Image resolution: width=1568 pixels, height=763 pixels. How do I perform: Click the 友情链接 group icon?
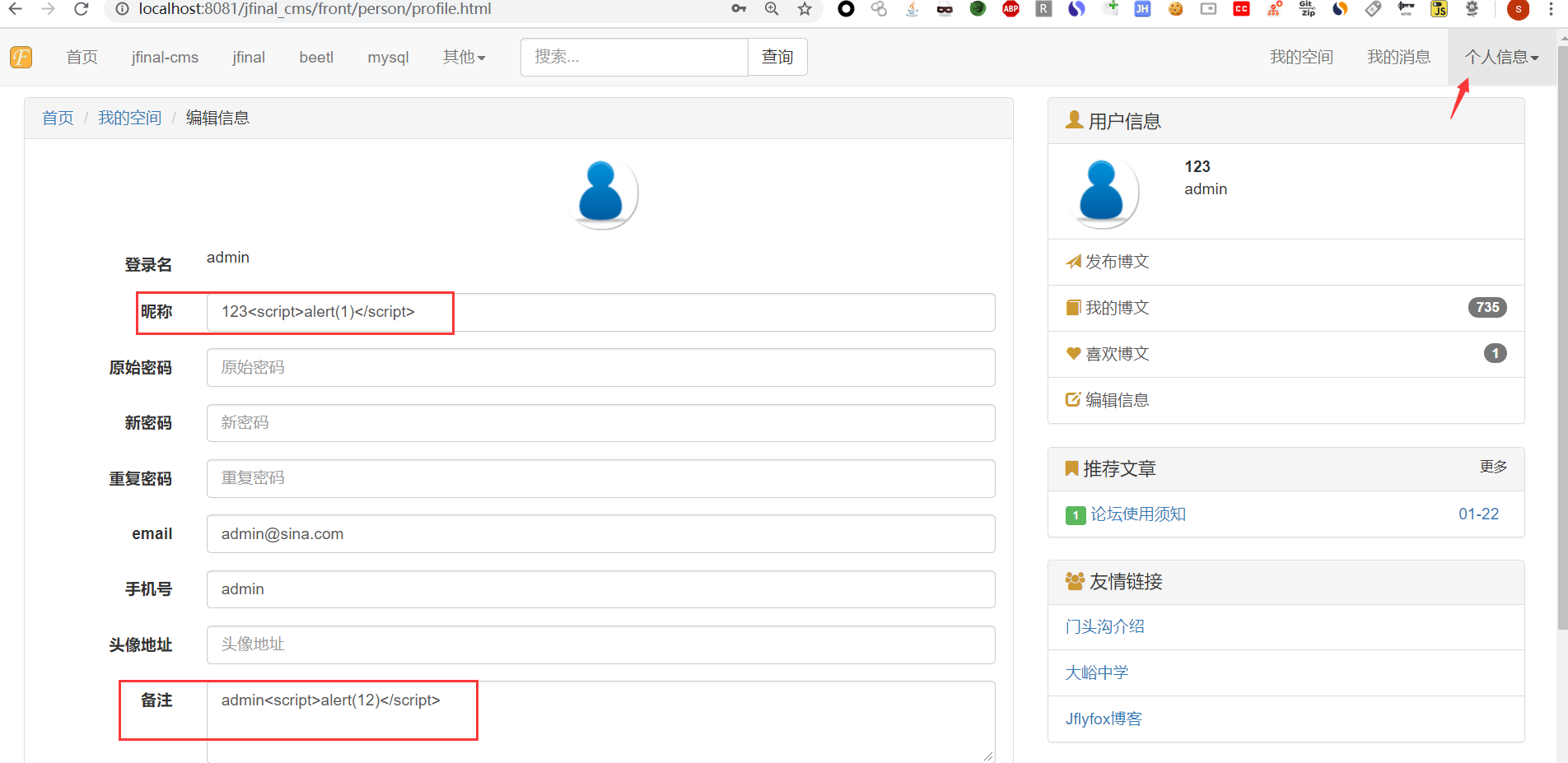tap(1075, 581)
